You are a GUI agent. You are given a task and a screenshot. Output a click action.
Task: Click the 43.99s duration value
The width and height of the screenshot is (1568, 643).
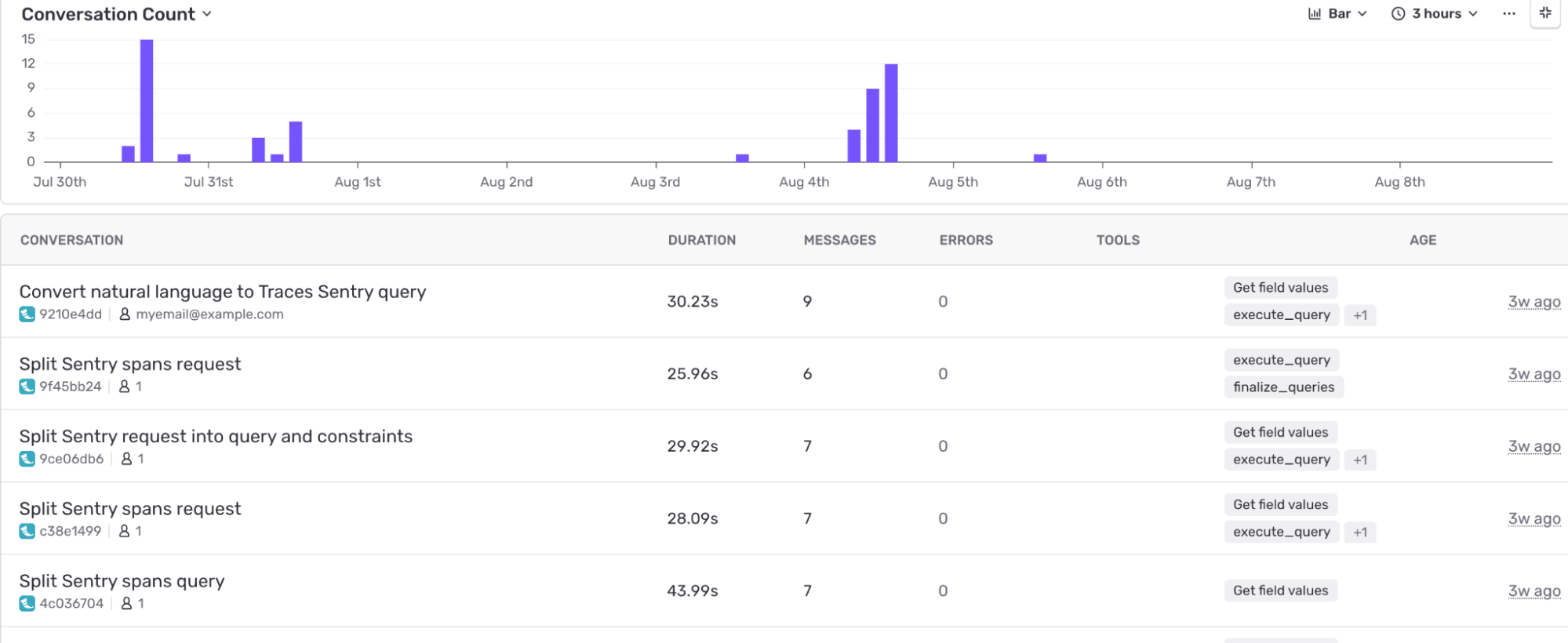[693, 591]
